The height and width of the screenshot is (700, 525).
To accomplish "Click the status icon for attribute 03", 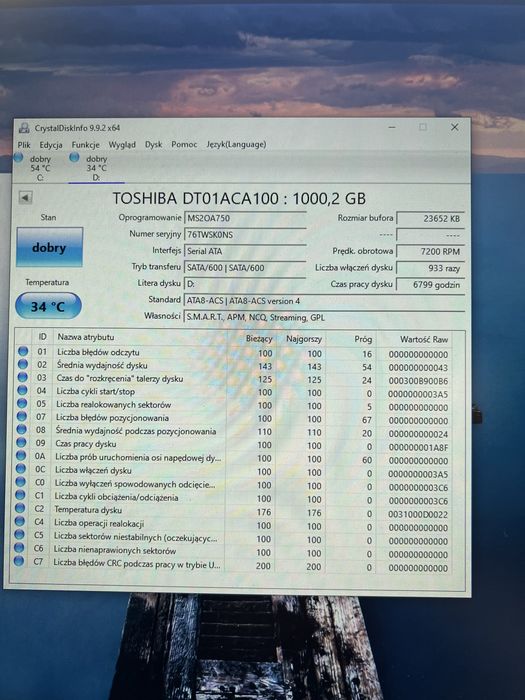I will pyautogui.click(x=22, y=377).
